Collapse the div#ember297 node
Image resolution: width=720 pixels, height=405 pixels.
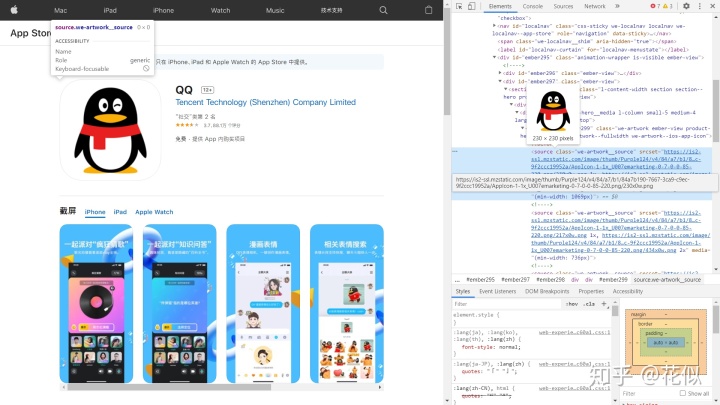[x=500, y=81]
